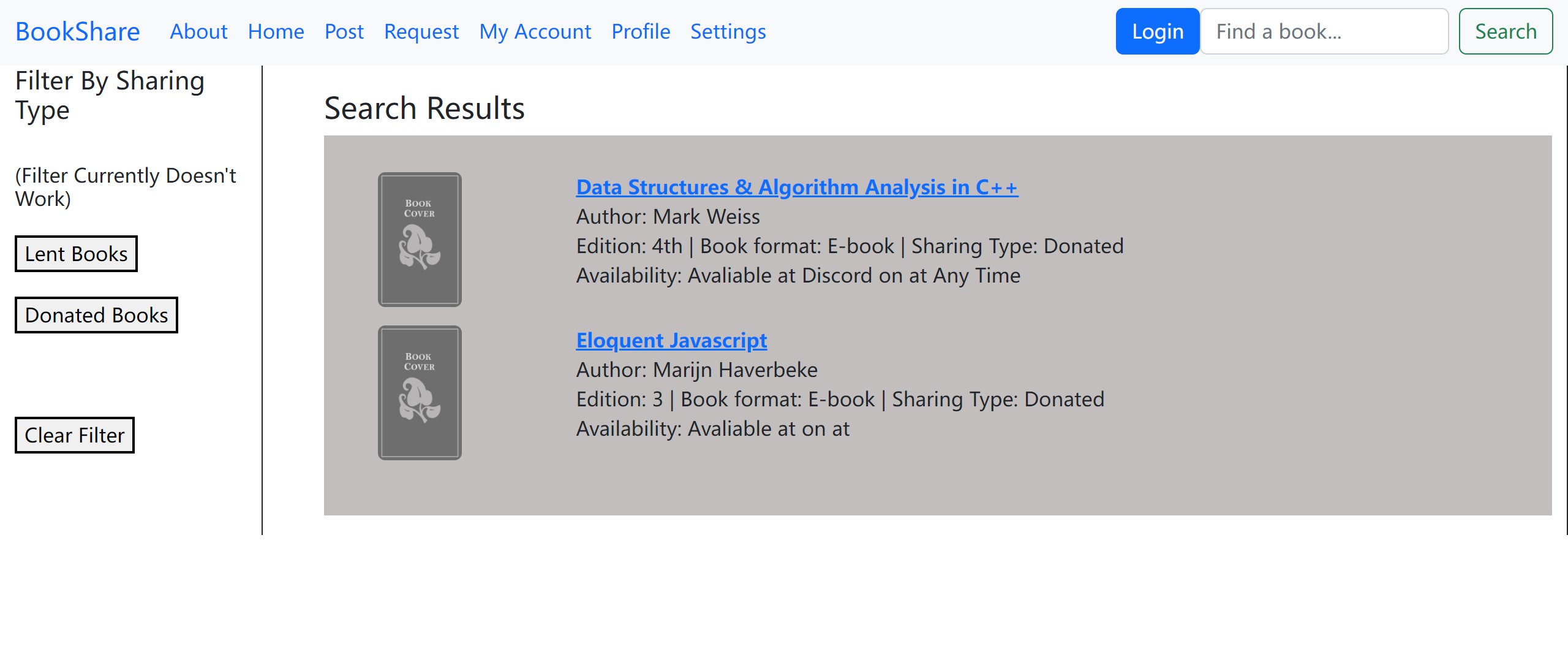Open the Request page
Viewport: 1568px width, 657px height.
pyautogui.click(x=421, y=31)
